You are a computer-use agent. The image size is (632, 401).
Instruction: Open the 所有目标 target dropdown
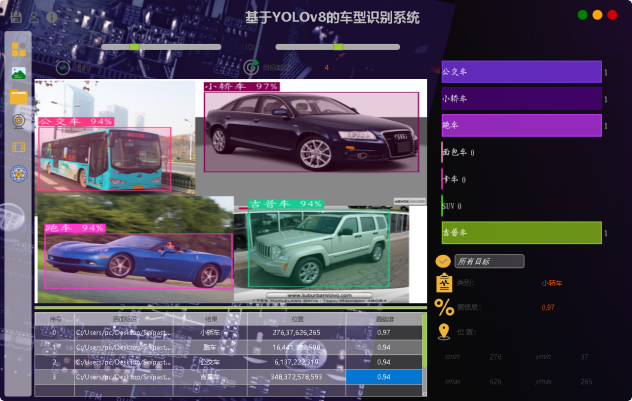489,261
